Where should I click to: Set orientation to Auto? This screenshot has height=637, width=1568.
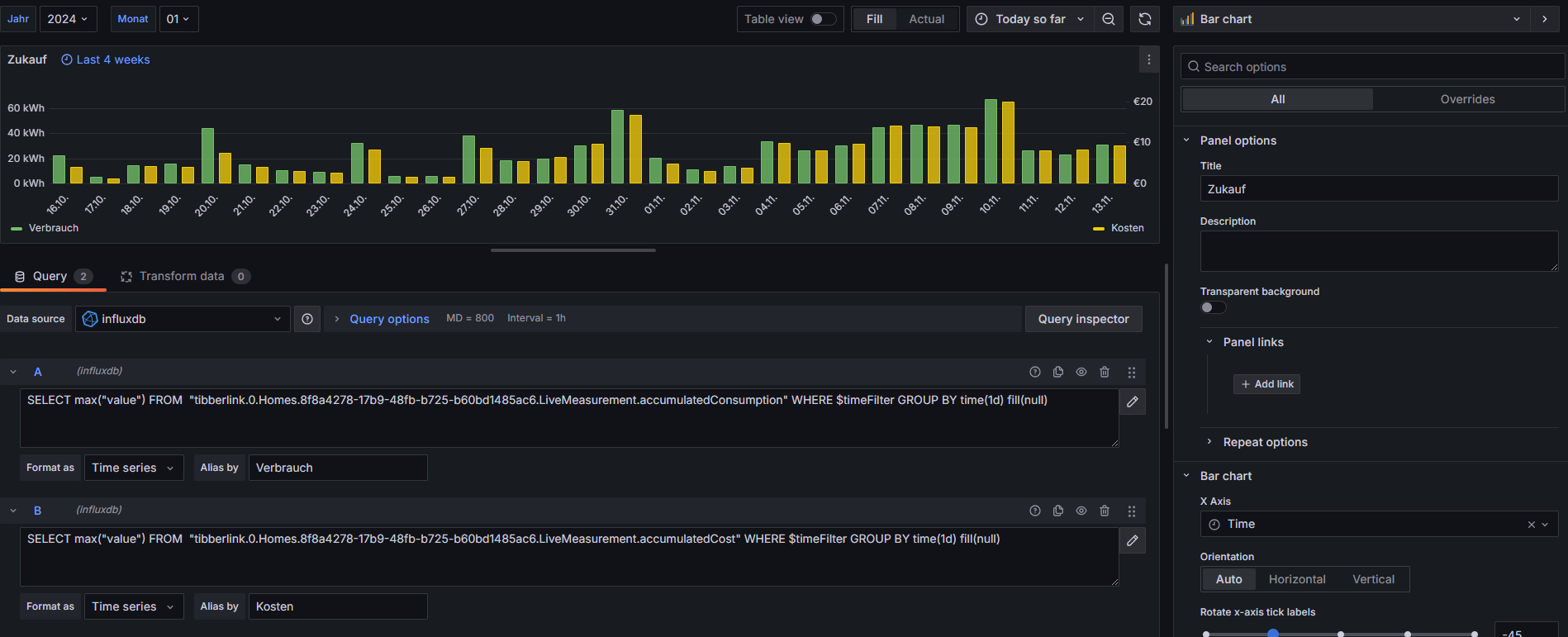tap(1228, 579)
